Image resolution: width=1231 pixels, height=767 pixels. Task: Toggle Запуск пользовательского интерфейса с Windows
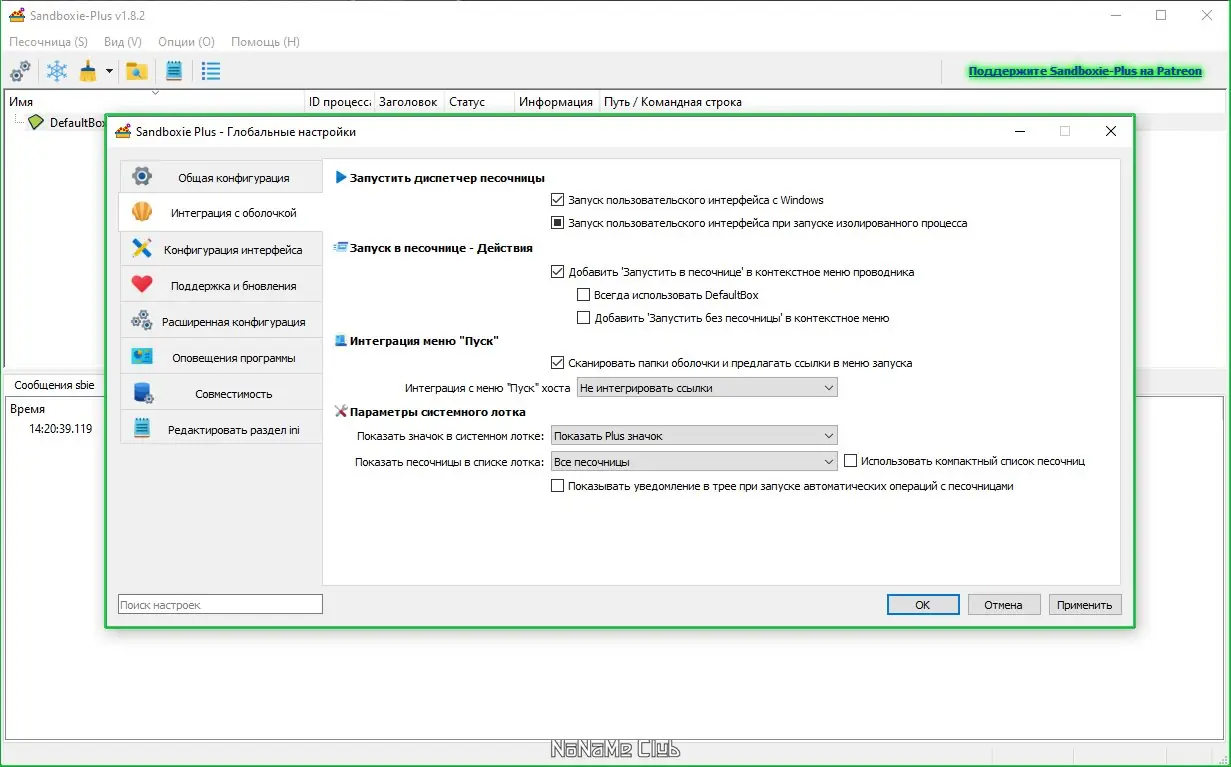point(558,200)
